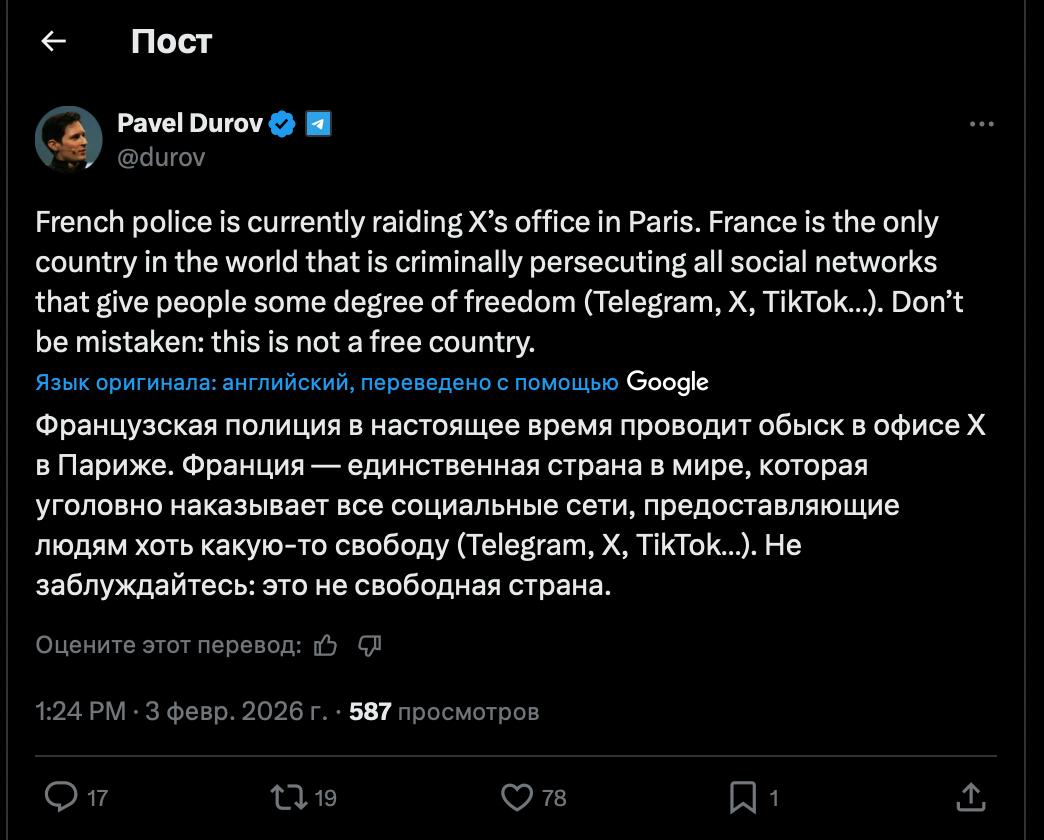Viewport: 1044px width, 840px height.
Task: Click the repost count showing 19
Action: pyautogui.click(x=329, y=799)
